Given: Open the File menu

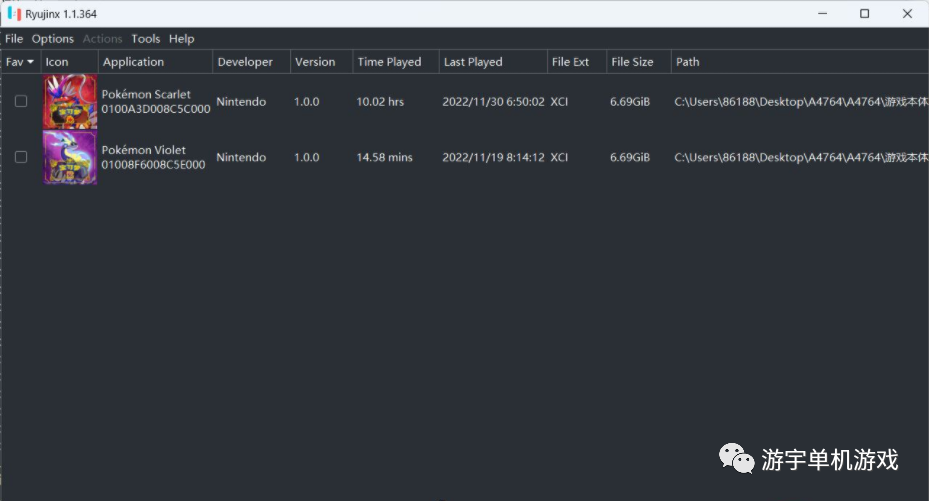Looking at the screenshot, I should coord(14,38).
